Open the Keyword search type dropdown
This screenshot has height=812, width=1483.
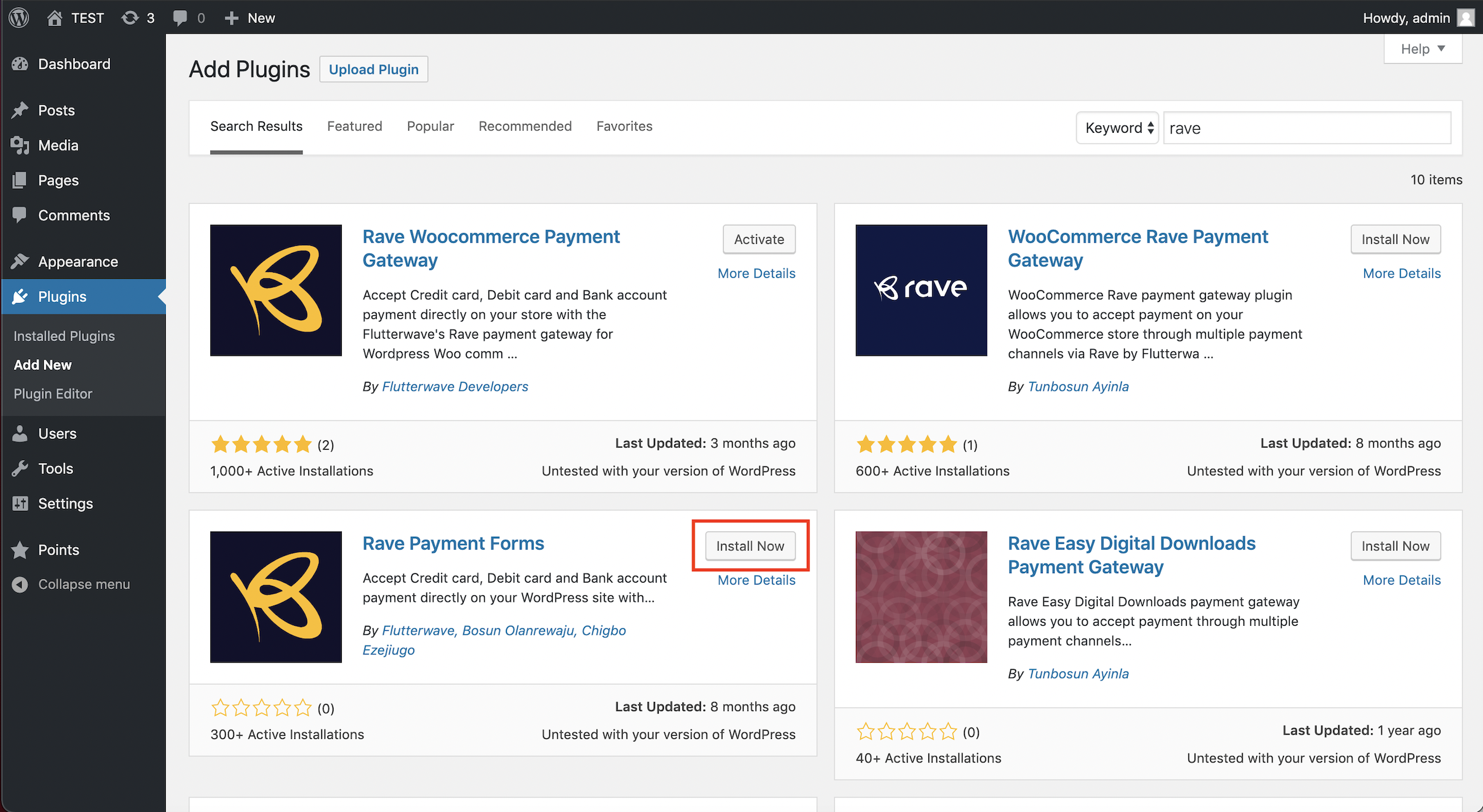tap(1118, 128)
